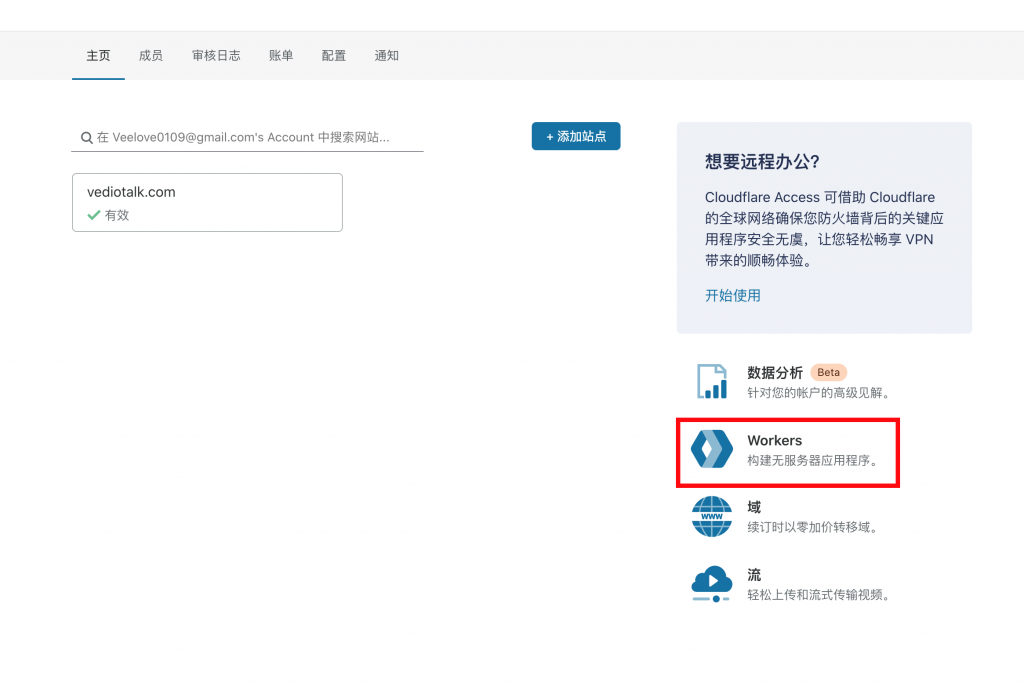Click the 开始使用 link

tap(732, 295)
